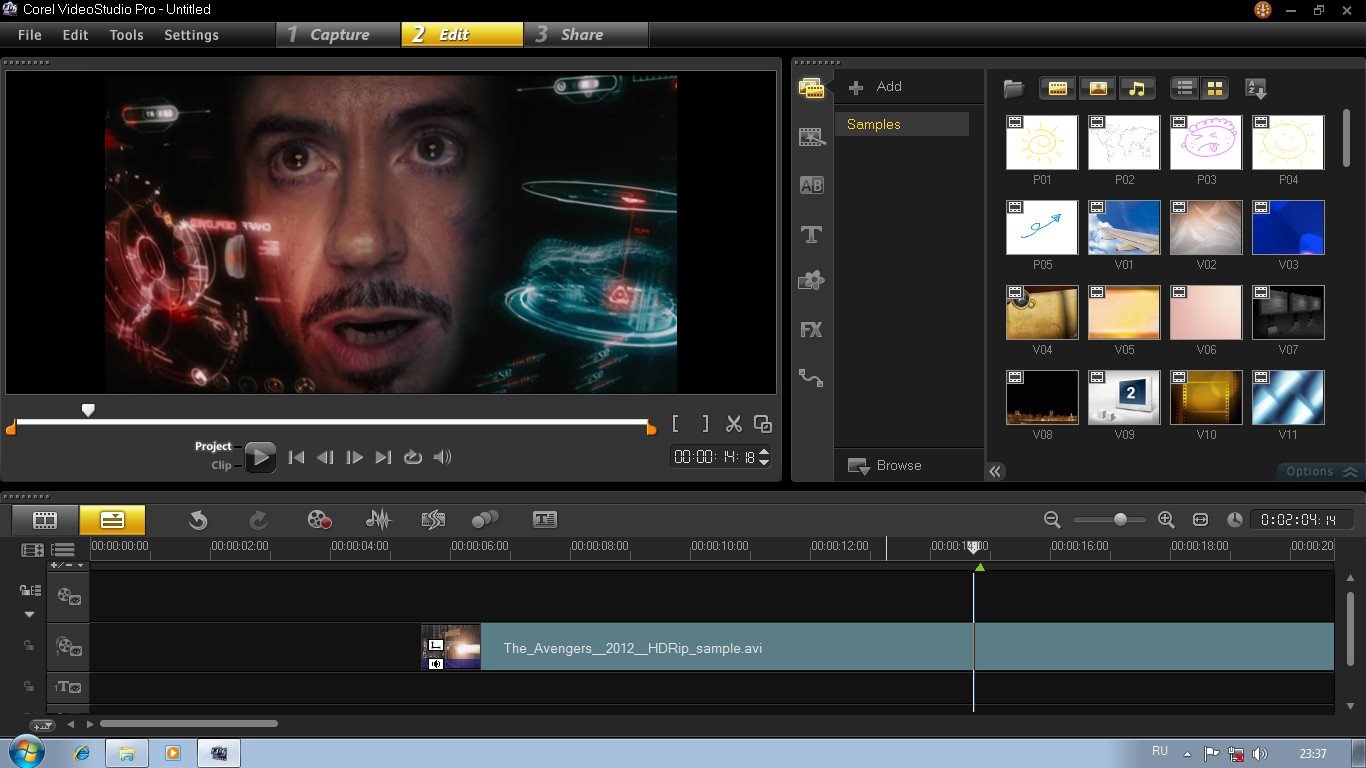This screenshot has height=768, width=1366.
Task: Click the timeline zoom slider handle
Action: 1120,520
